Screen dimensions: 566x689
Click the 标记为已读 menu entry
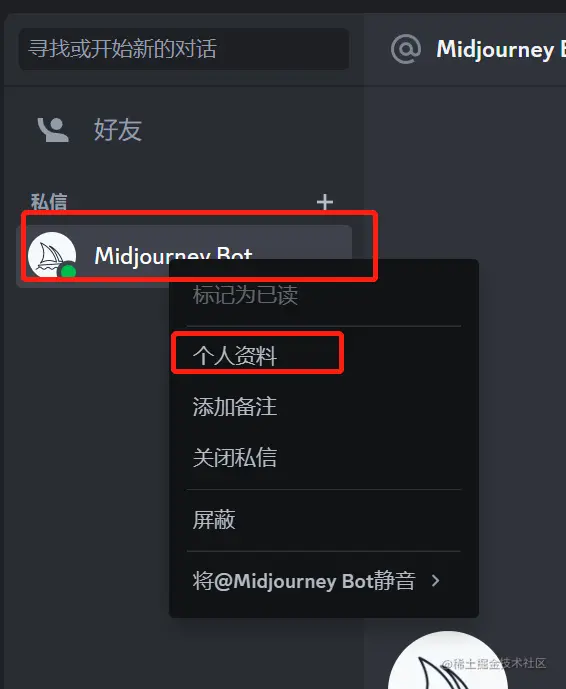coord(245,294)
